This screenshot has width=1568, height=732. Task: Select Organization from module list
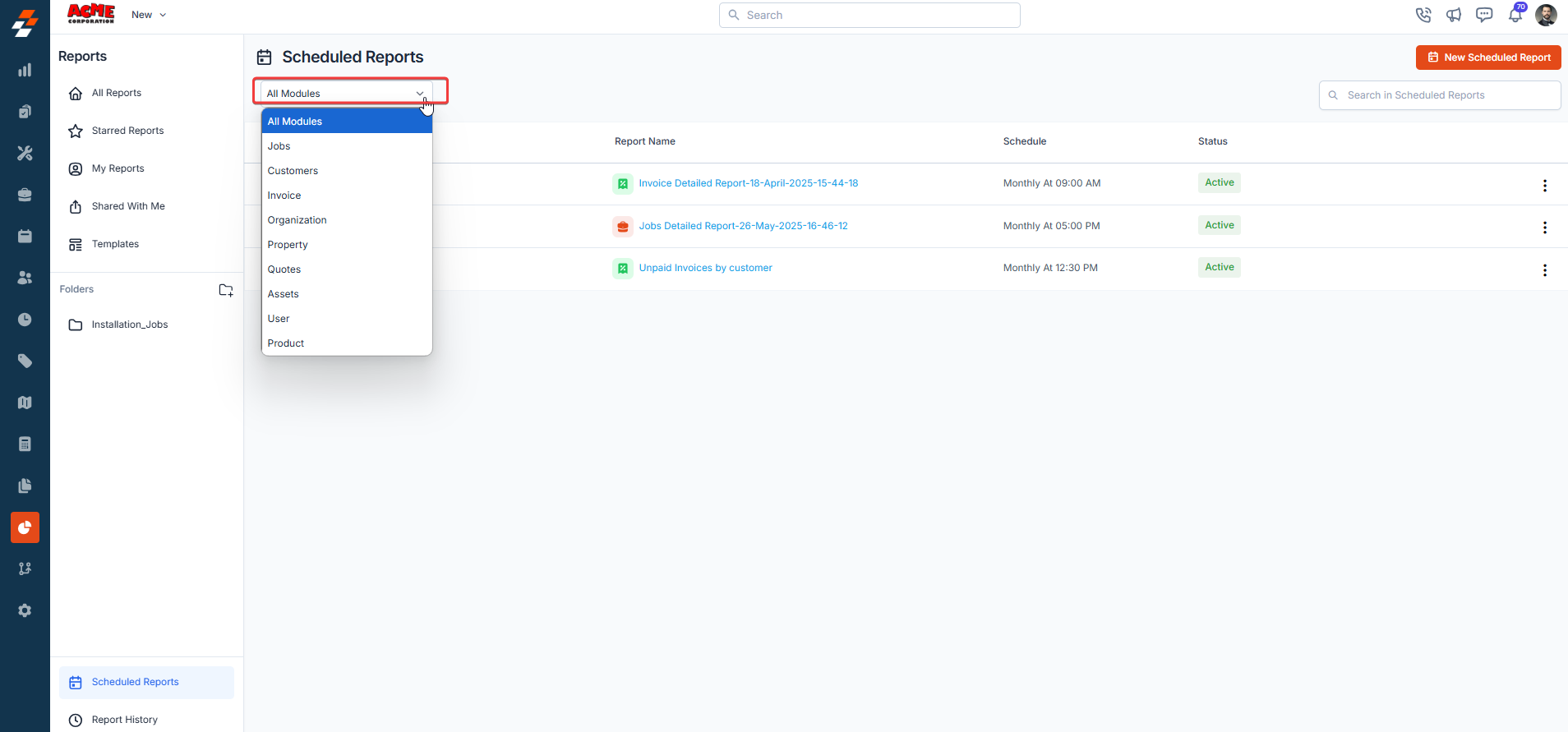click(x=347, y=220)
